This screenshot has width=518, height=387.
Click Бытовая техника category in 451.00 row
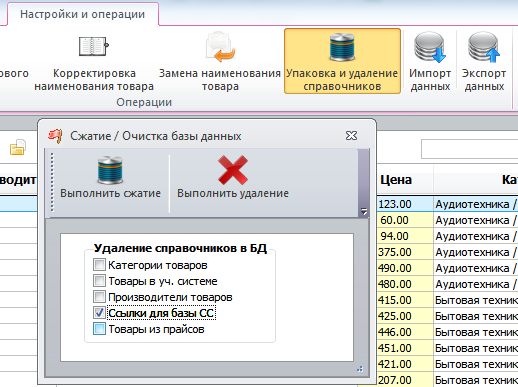point(476,348)
